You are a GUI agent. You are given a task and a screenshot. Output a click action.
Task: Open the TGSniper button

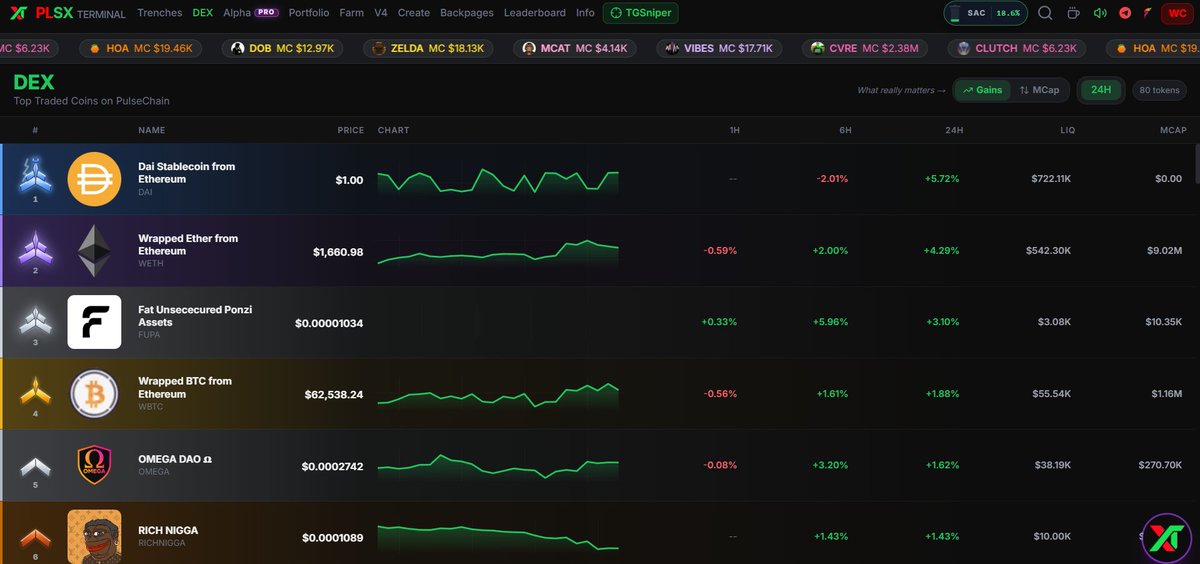(x=640, y=13)
